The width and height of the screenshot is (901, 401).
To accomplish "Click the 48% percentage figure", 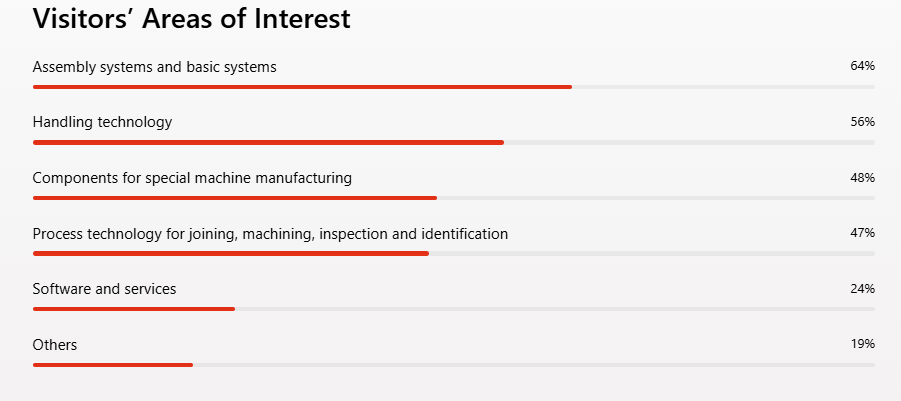I will click(863, 178).
